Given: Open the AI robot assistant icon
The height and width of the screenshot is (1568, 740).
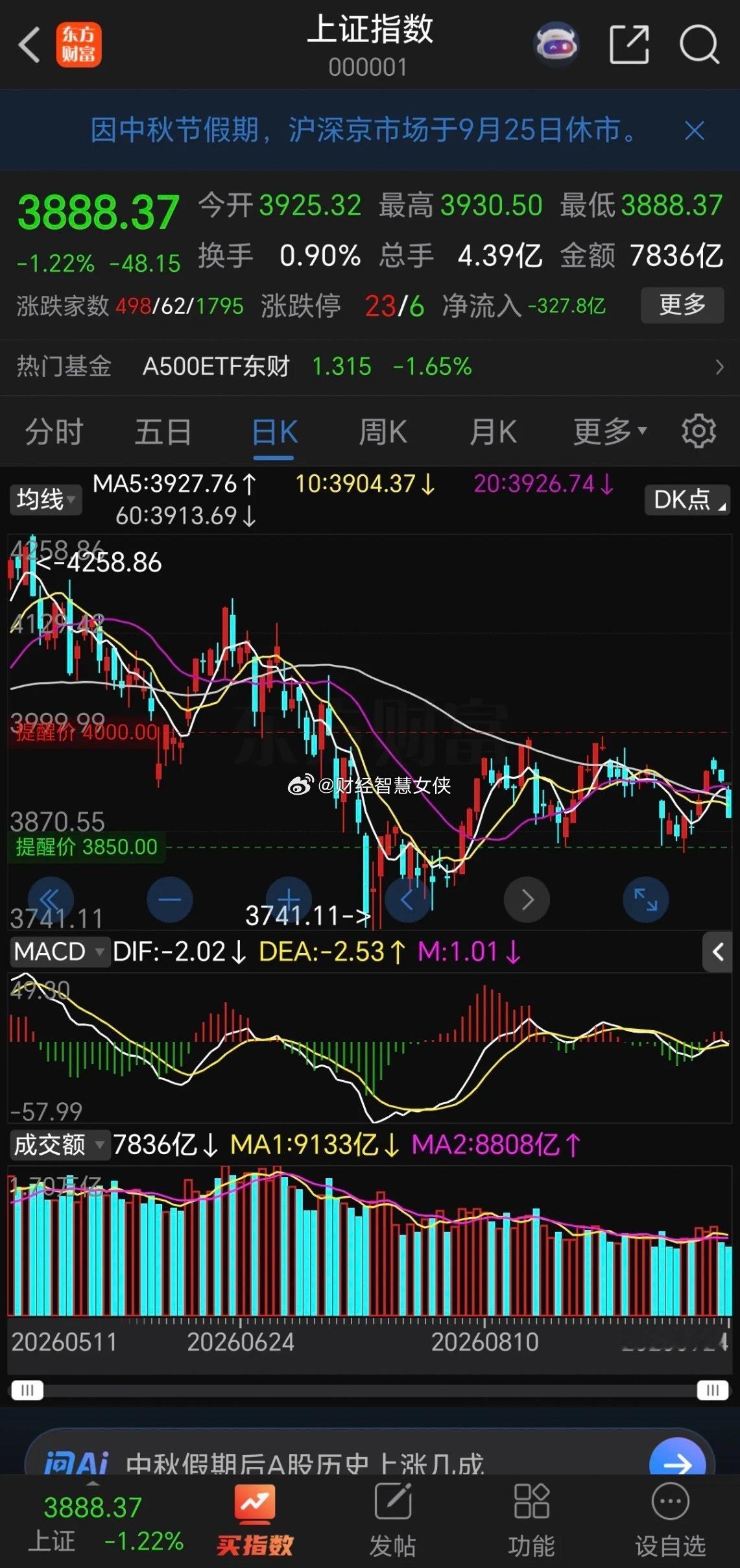Looking at the screenshot, I should 556,45.
